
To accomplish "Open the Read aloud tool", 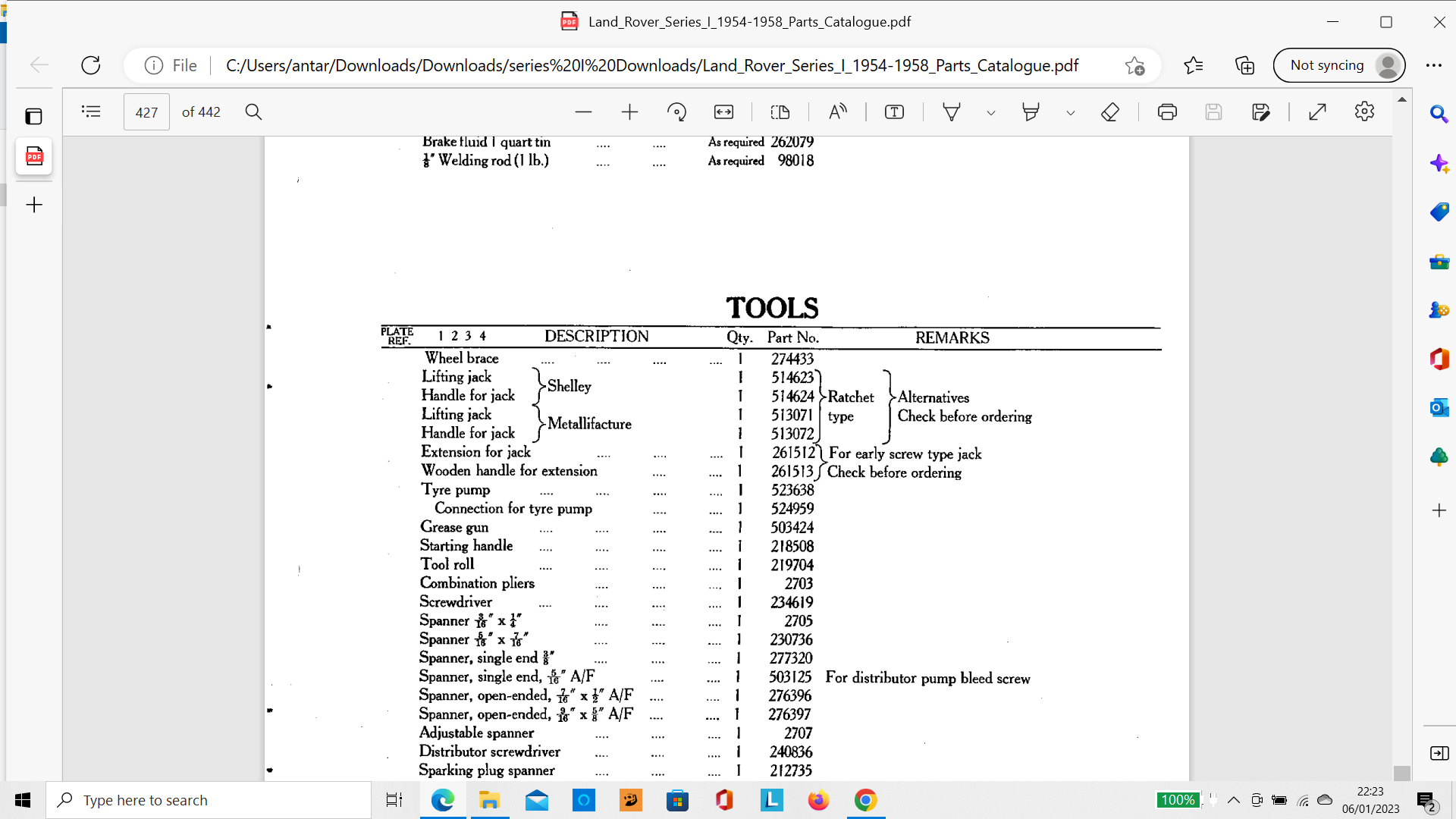I will 837,112.
